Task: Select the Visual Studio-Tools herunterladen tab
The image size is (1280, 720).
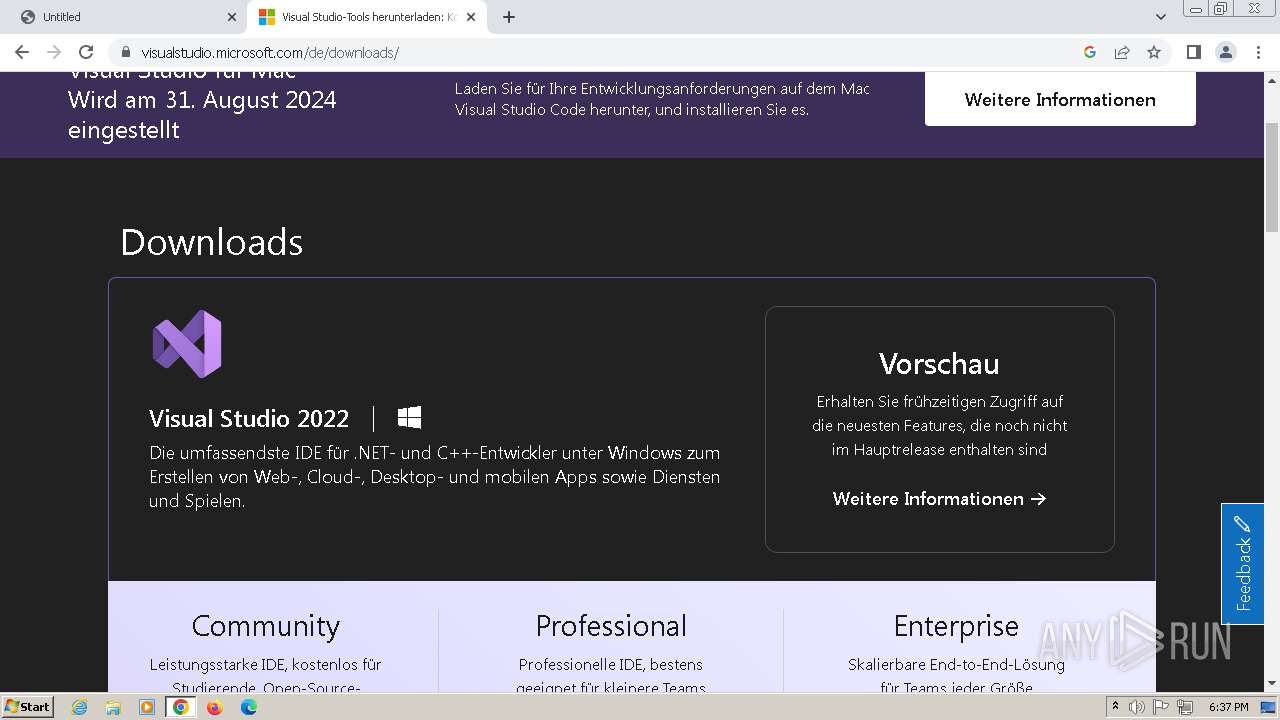Action: pos(368,17)
